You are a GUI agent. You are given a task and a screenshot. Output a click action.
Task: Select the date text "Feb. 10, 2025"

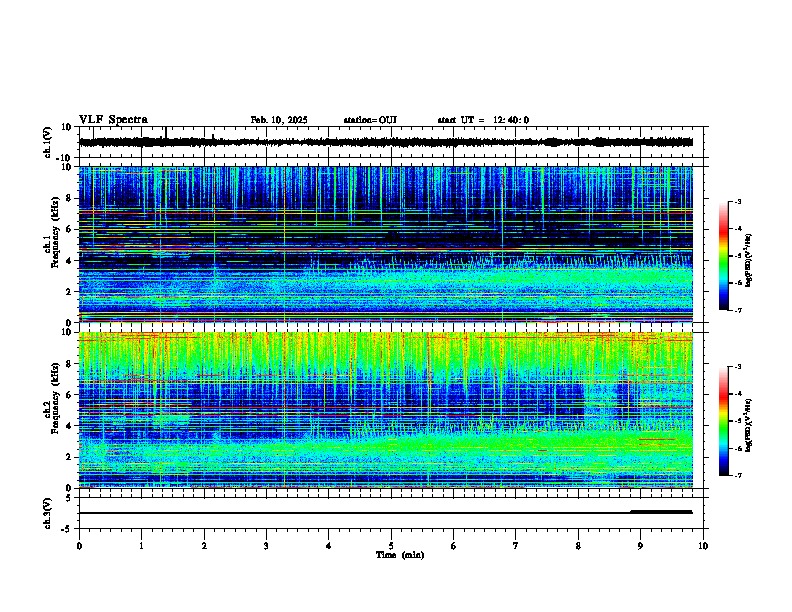click(x=279, y=120)
